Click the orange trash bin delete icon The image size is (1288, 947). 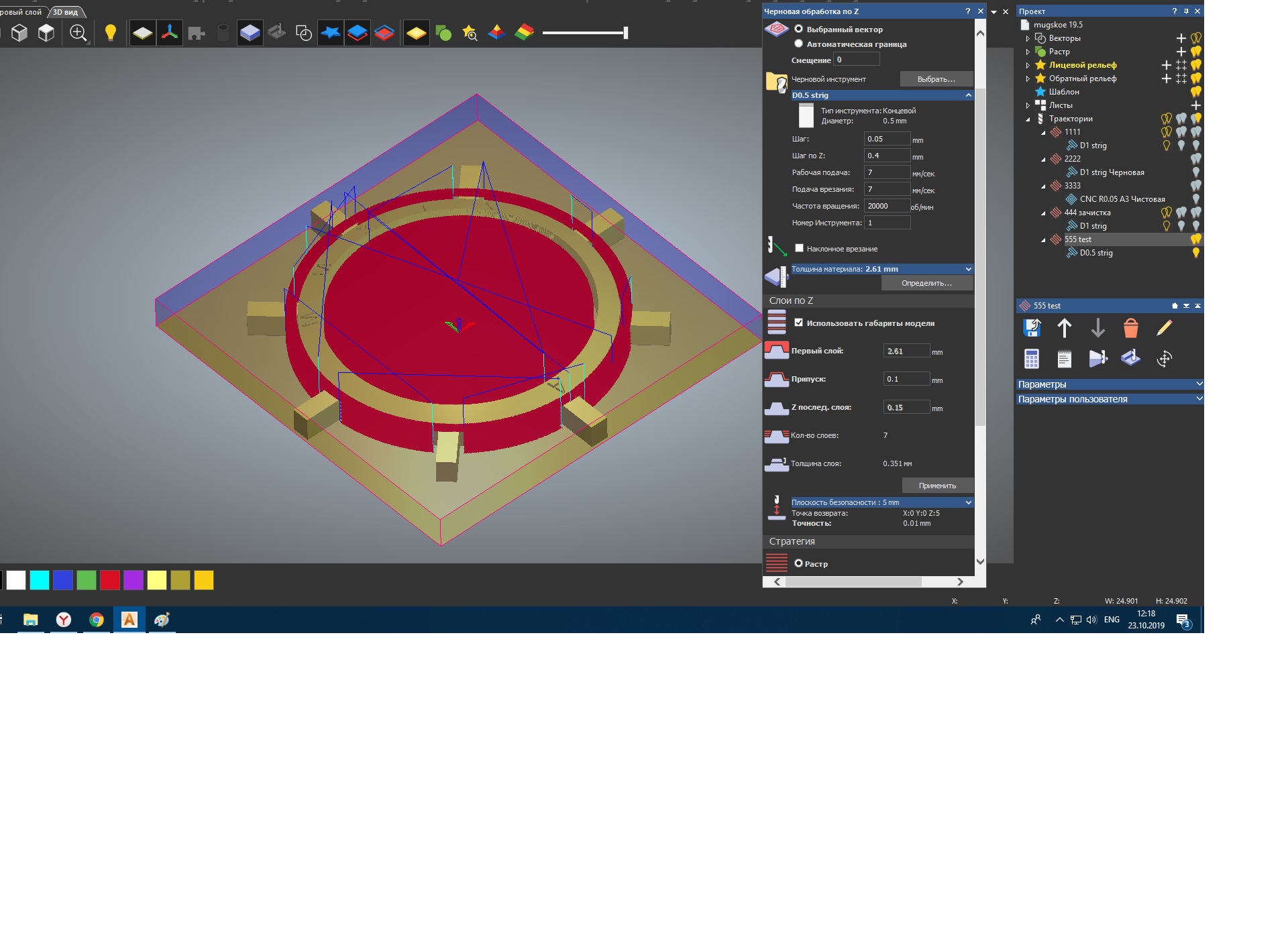[x=1130, y=328]
